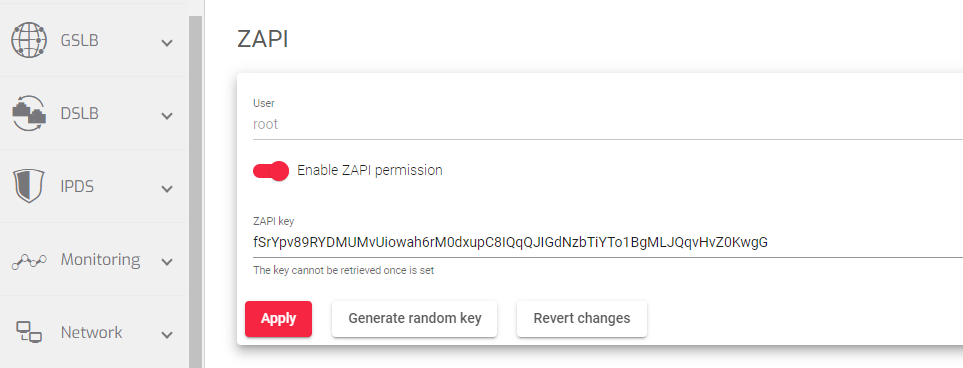The width and height of the screenshot is (963, 368).
Task: Expand the GSLB menu chevron
Action: tap(167, 43)
